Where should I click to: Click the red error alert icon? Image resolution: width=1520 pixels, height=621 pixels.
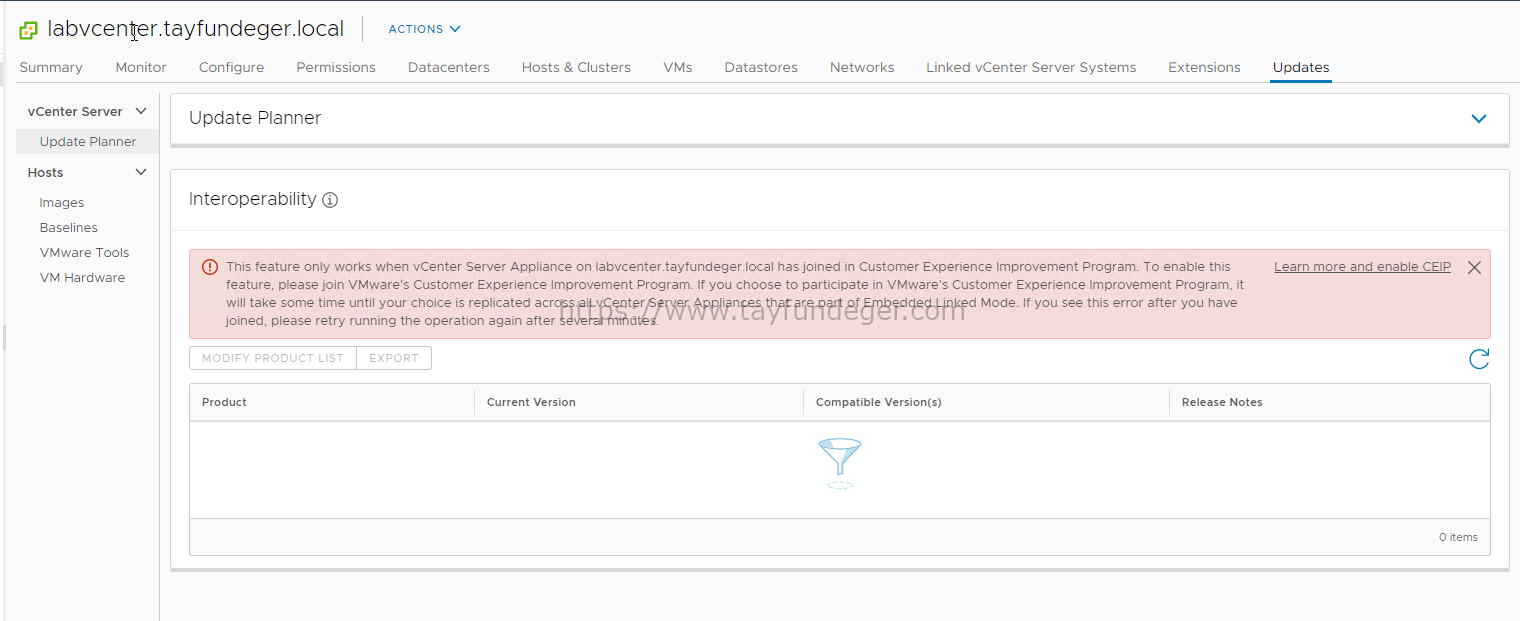(209, 267)
